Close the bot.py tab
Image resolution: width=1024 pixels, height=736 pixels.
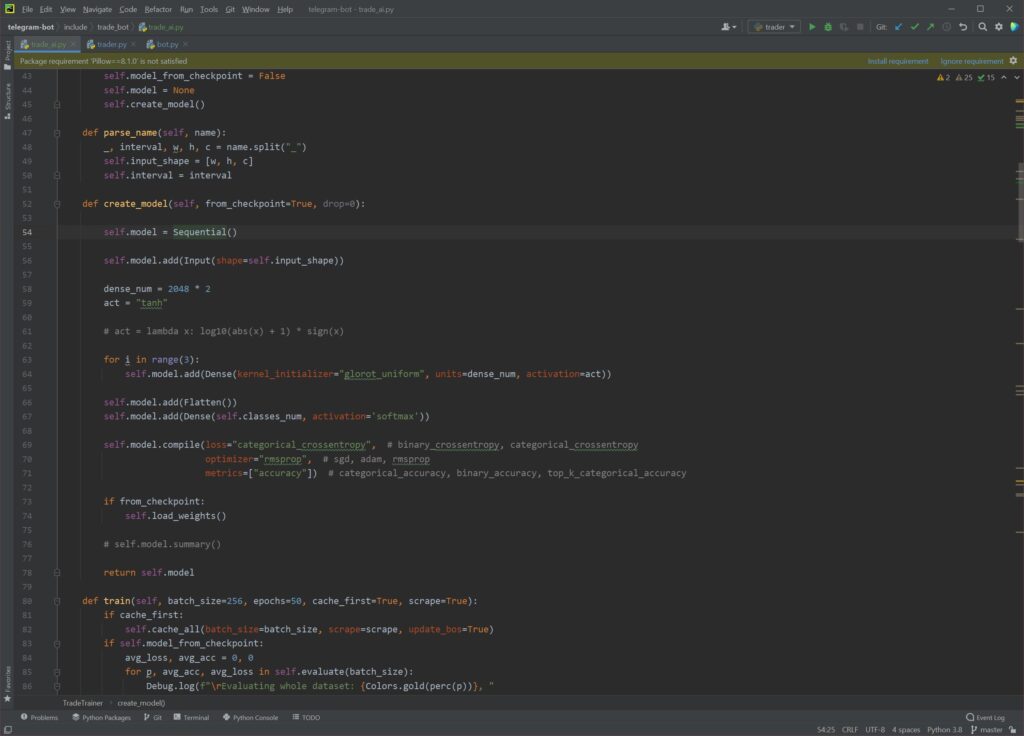coord(185,44)
